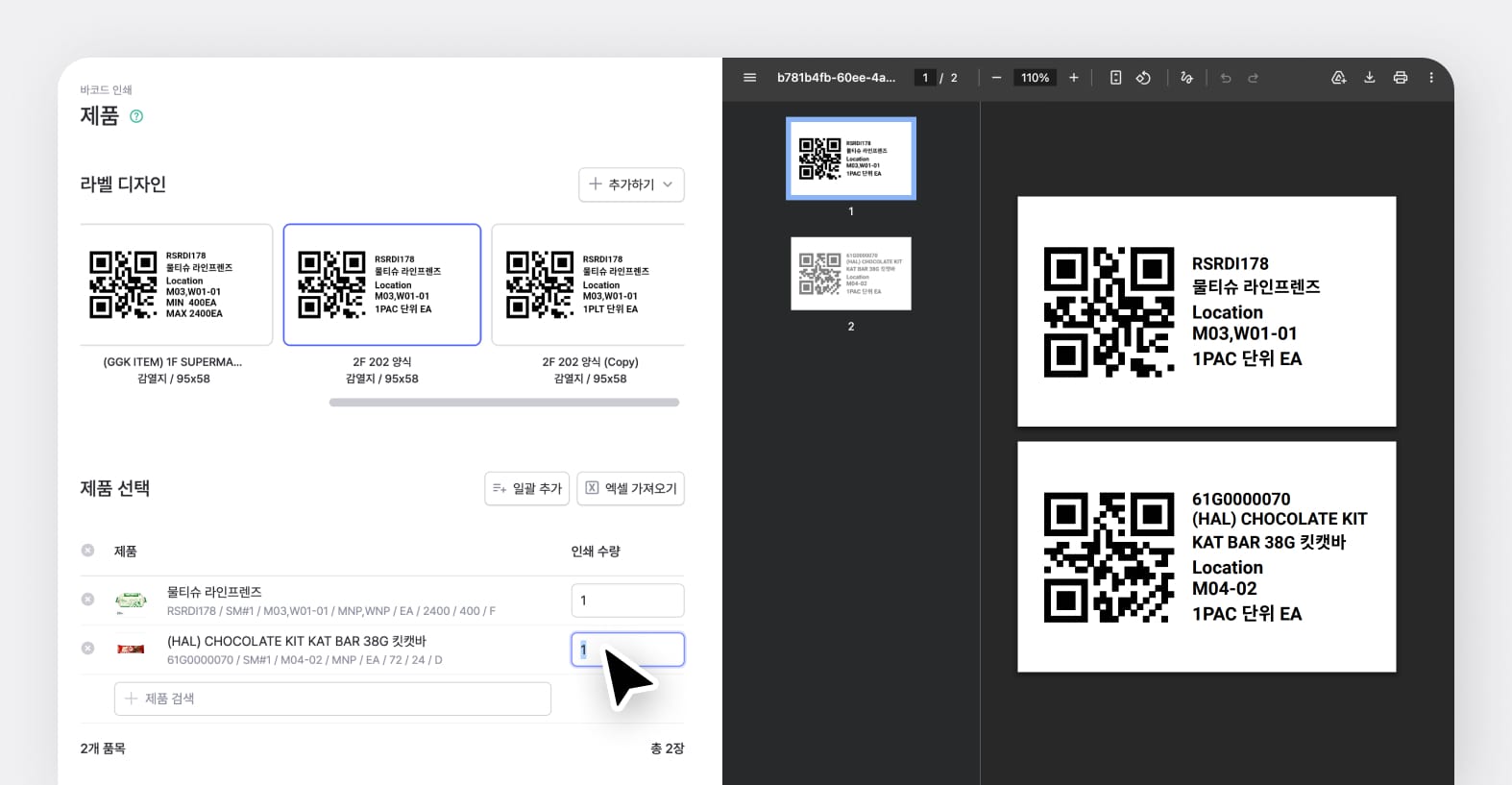Click the 2개 품목 item count
1512x785 pixels.
103,748
